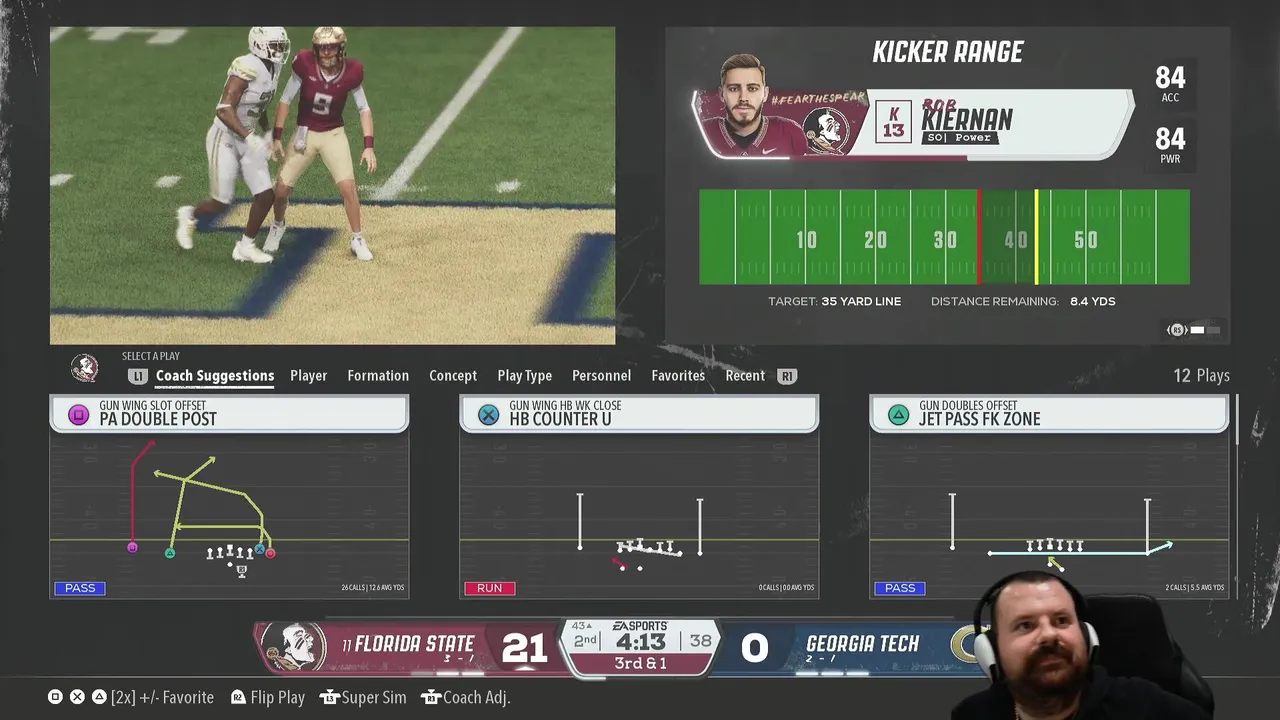Screen dimensions: 1280x720
Task: Click the '26 CALLS | 12.6 AVG YDS' stat
Action: pyautogui.click(x=373, y=588)
